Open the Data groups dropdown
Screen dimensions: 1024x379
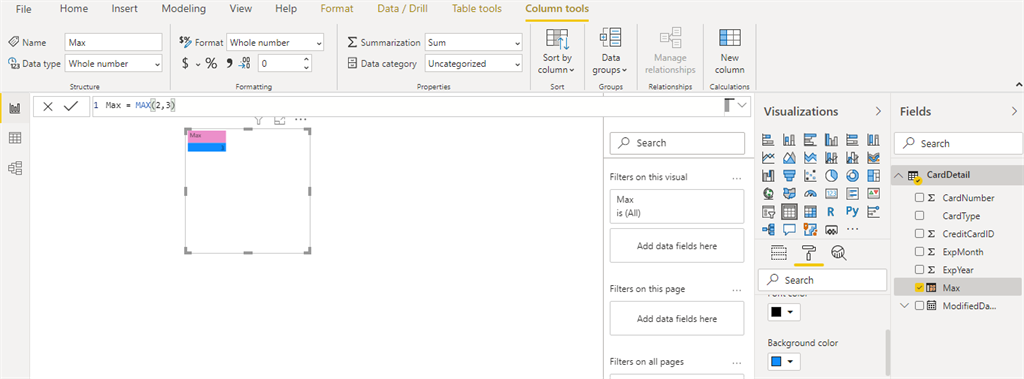(611, 51)
